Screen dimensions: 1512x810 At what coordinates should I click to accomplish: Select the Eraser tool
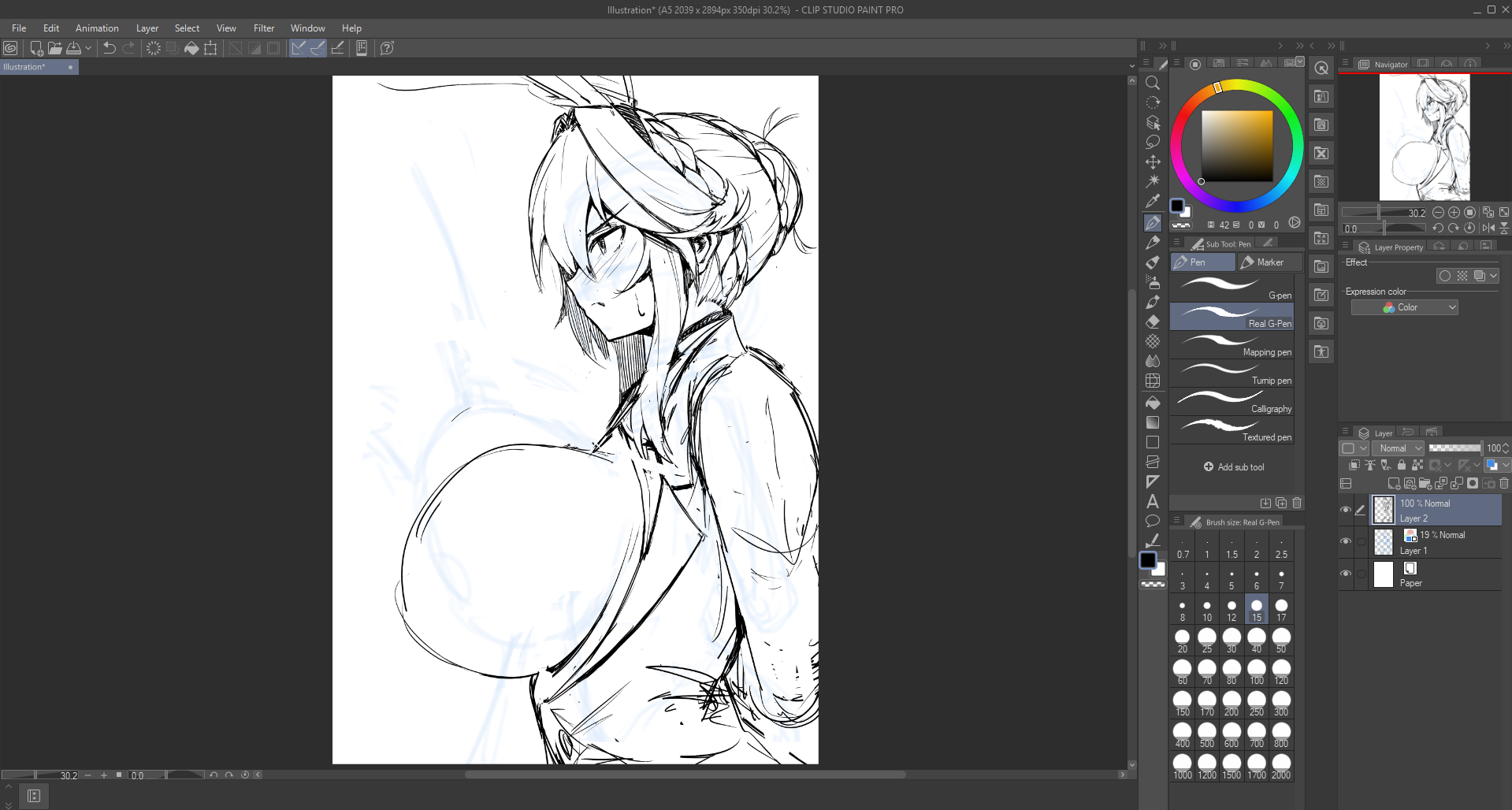[x=1153, y=321]
